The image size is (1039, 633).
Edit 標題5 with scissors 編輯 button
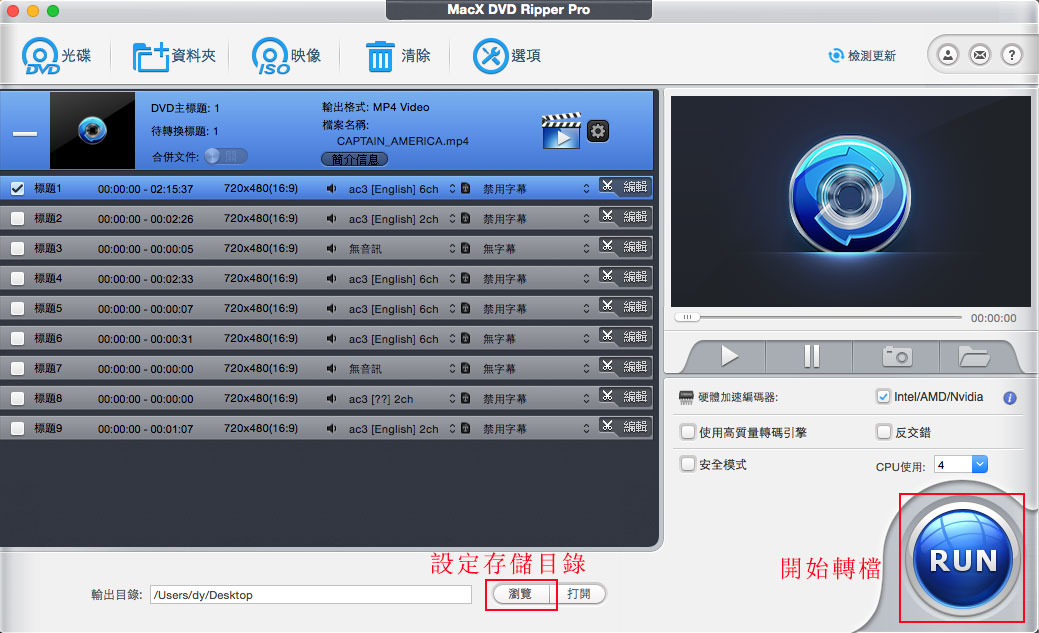pos(625,307)
